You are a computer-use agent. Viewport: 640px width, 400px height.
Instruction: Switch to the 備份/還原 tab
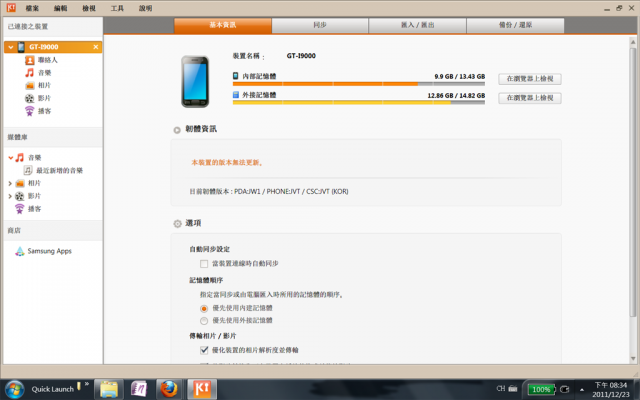[516, 25]
